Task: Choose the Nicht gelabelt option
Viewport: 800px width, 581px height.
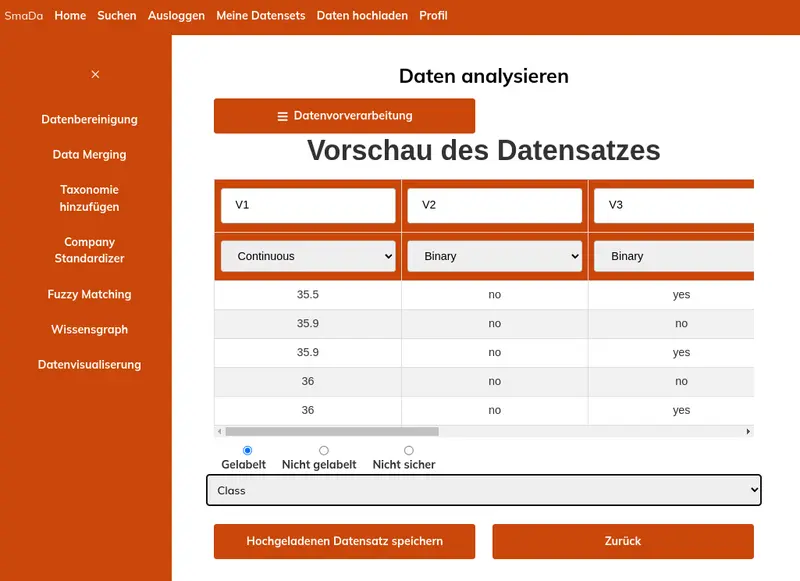Action: click(323, 451)
